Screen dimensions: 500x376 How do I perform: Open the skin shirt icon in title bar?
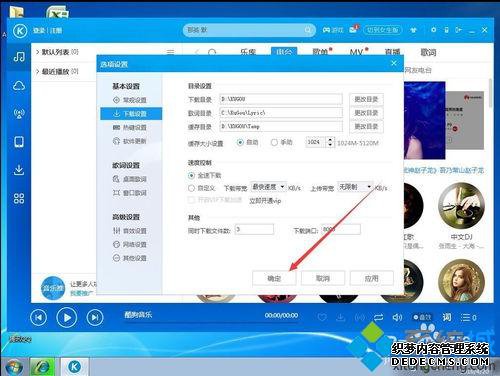coord(414,30)
